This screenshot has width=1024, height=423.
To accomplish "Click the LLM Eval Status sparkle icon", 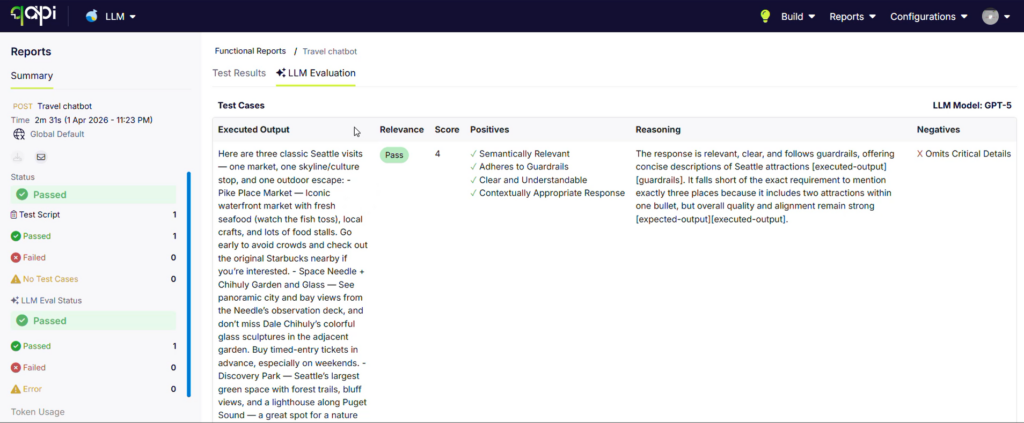I will click(x=14, y=300).
